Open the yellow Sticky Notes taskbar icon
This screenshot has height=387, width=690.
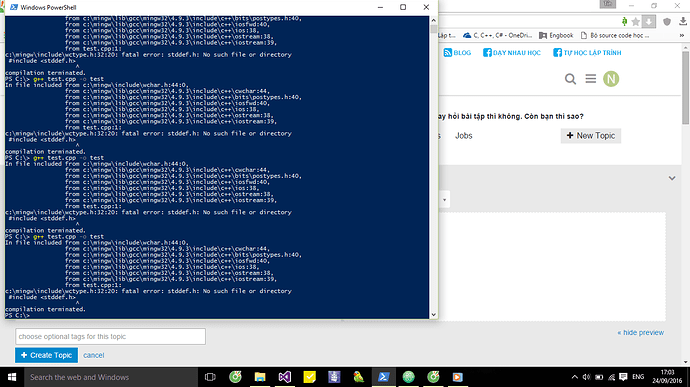tap(309, 377)
